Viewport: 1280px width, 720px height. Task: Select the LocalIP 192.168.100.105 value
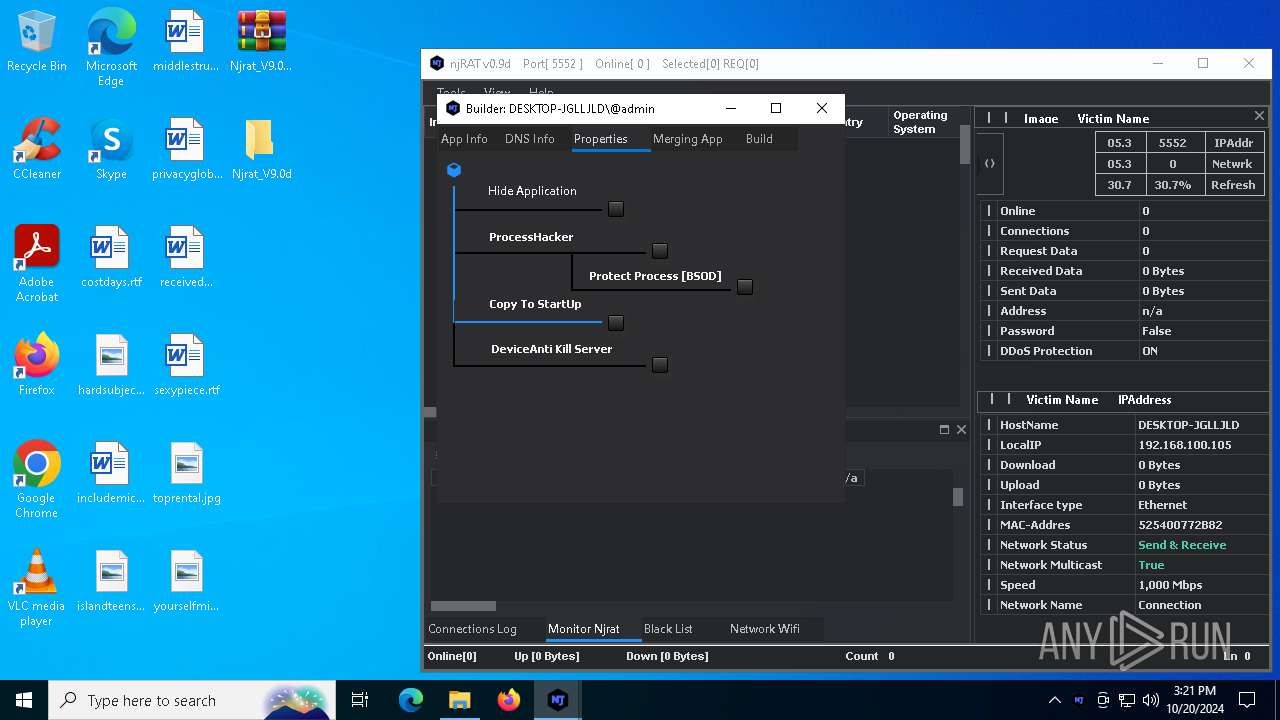[1185, 445]
